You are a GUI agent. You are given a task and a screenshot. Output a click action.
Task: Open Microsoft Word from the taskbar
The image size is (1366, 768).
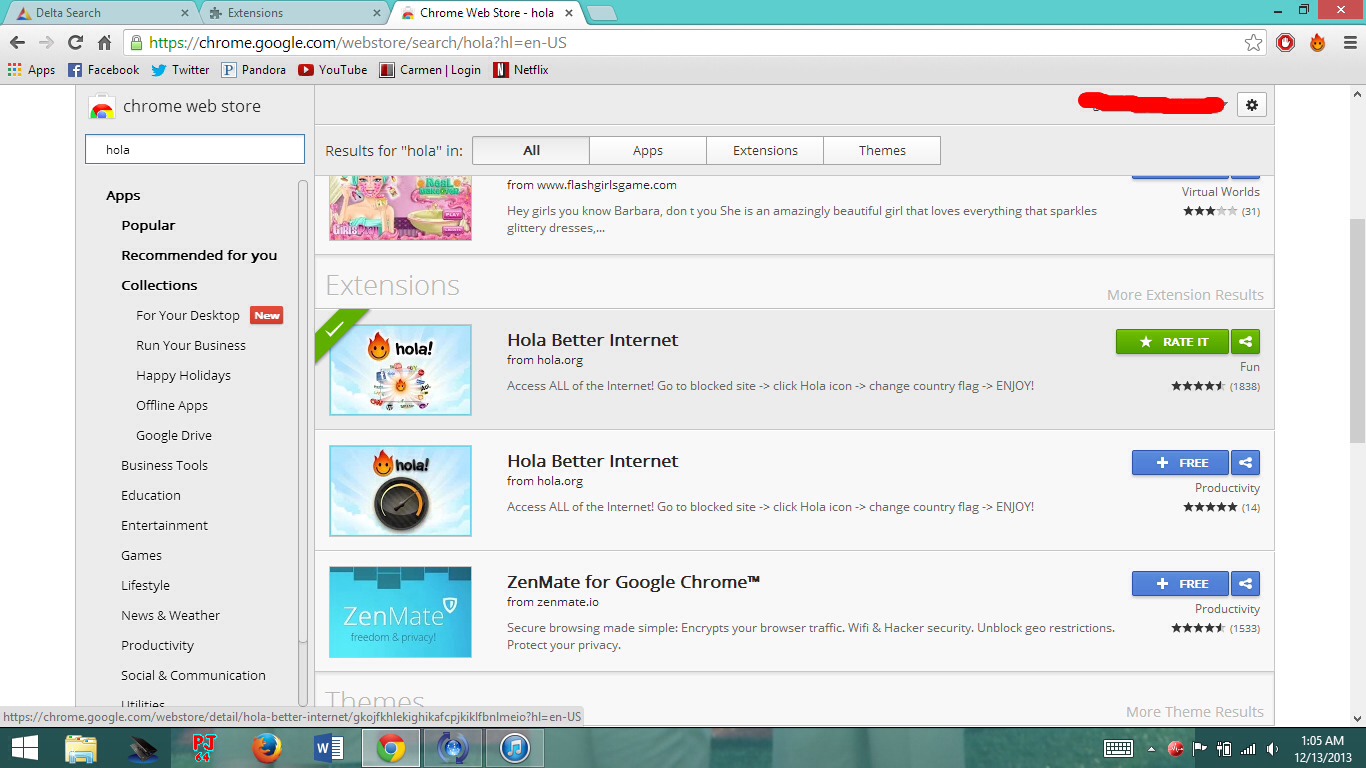pos(328,748)
